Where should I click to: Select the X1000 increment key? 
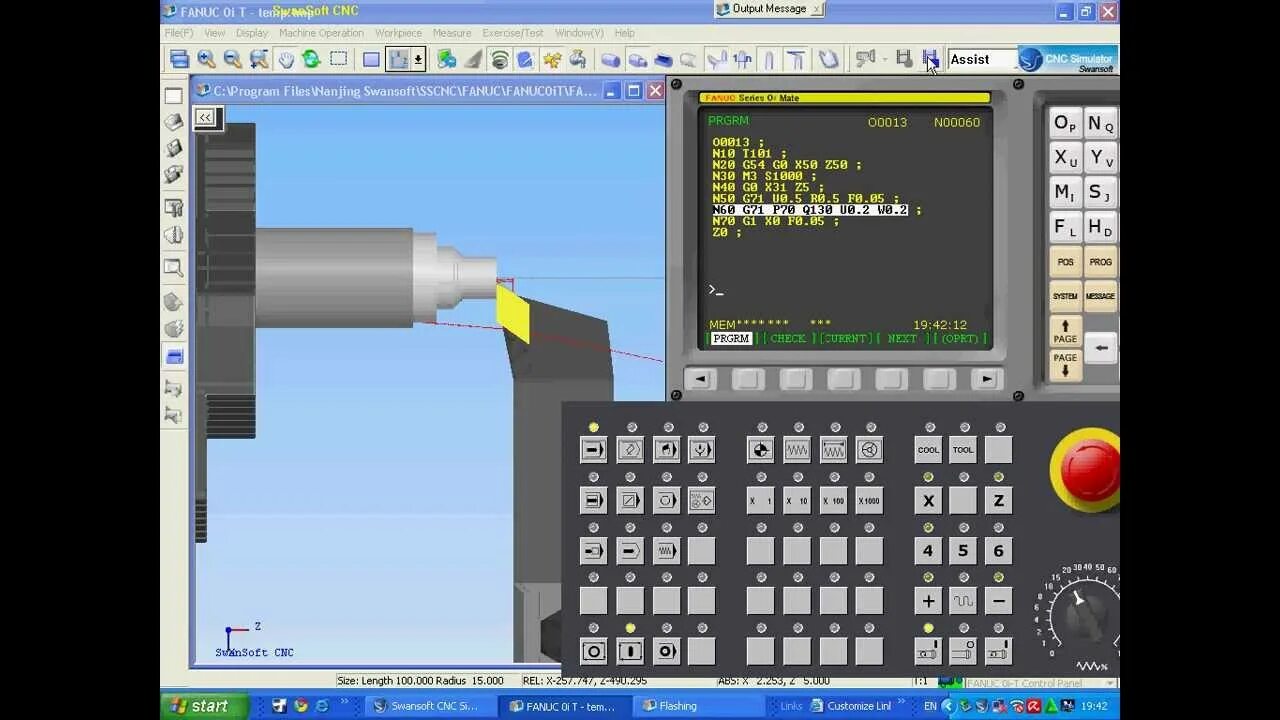pyautogui.click(x=870, y=500)
